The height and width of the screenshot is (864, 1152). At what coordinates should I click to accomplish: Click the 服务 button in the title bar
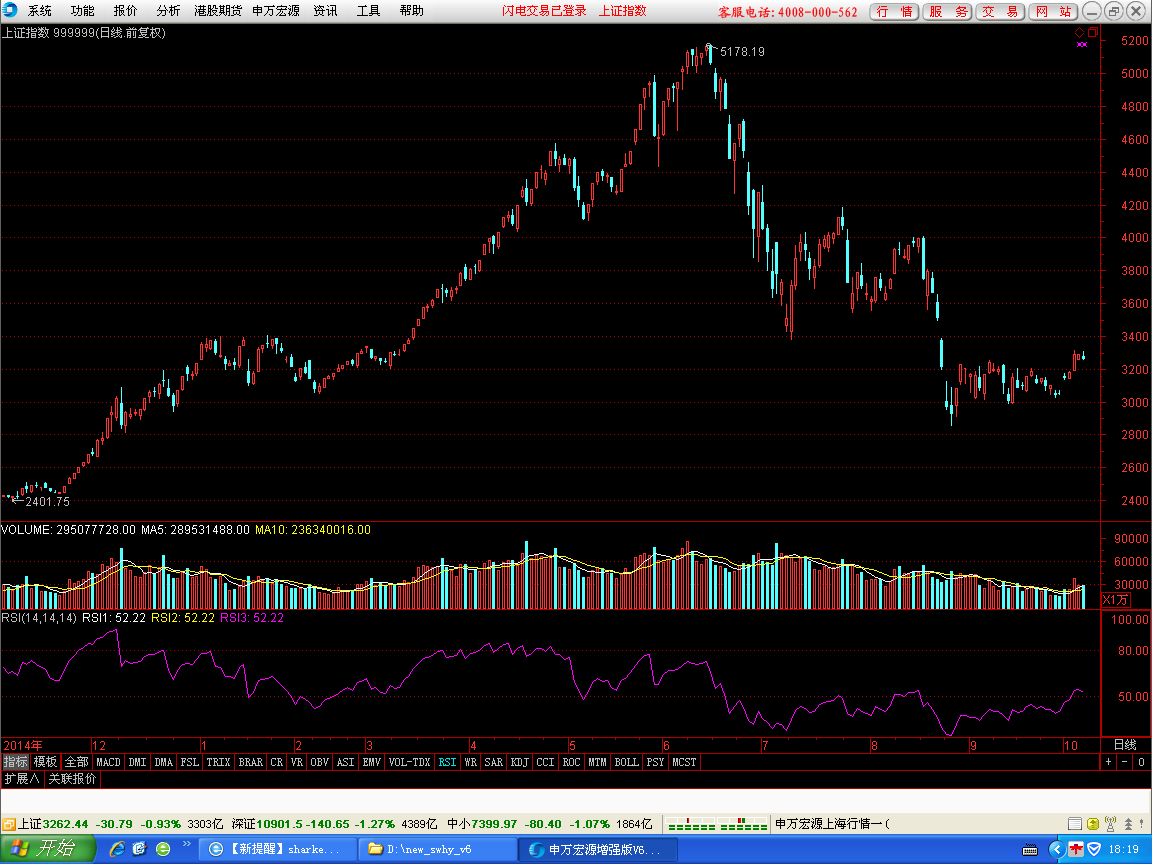point(947,11)
